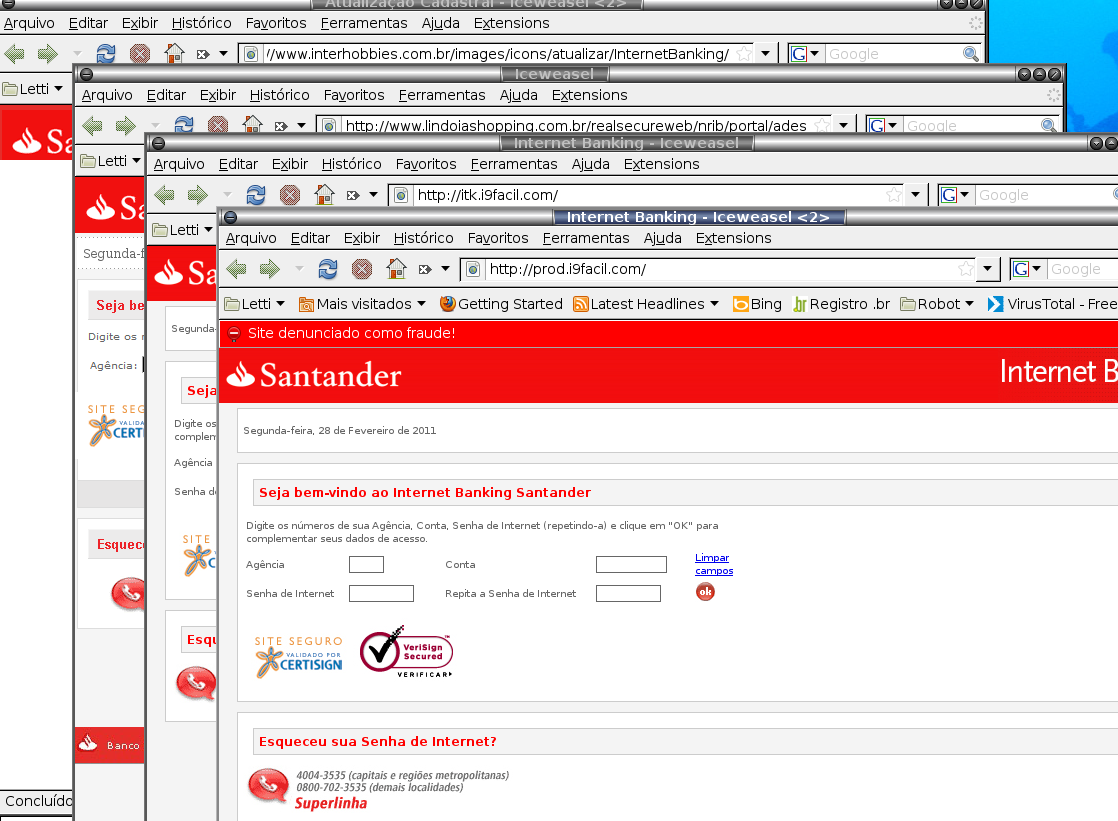Click the text "Site denunciado como fraude!"

[x=352, y=333]
